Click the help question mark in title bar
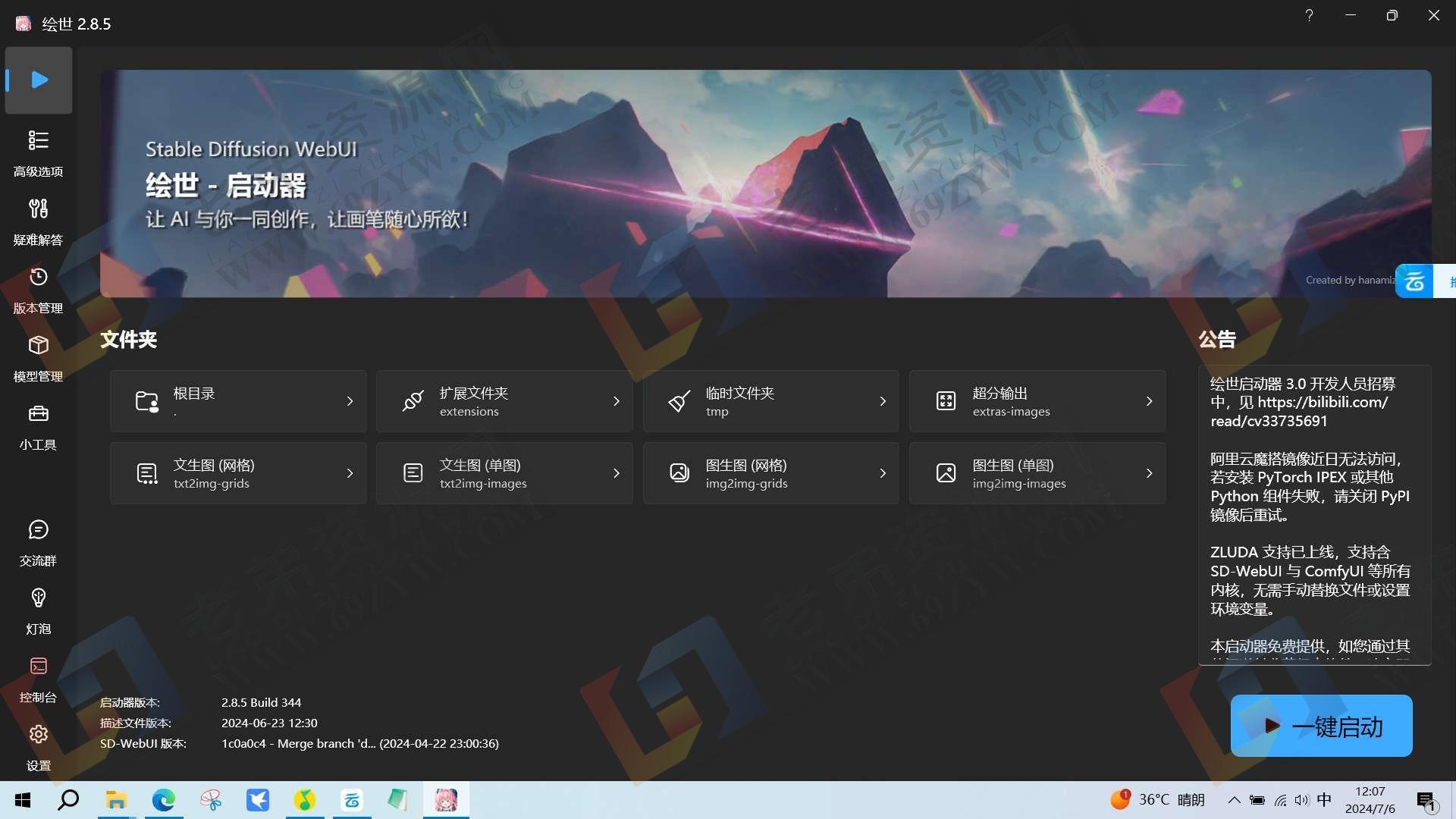The width and height of the screenshot is (1456, 819). click(1309, 15)
